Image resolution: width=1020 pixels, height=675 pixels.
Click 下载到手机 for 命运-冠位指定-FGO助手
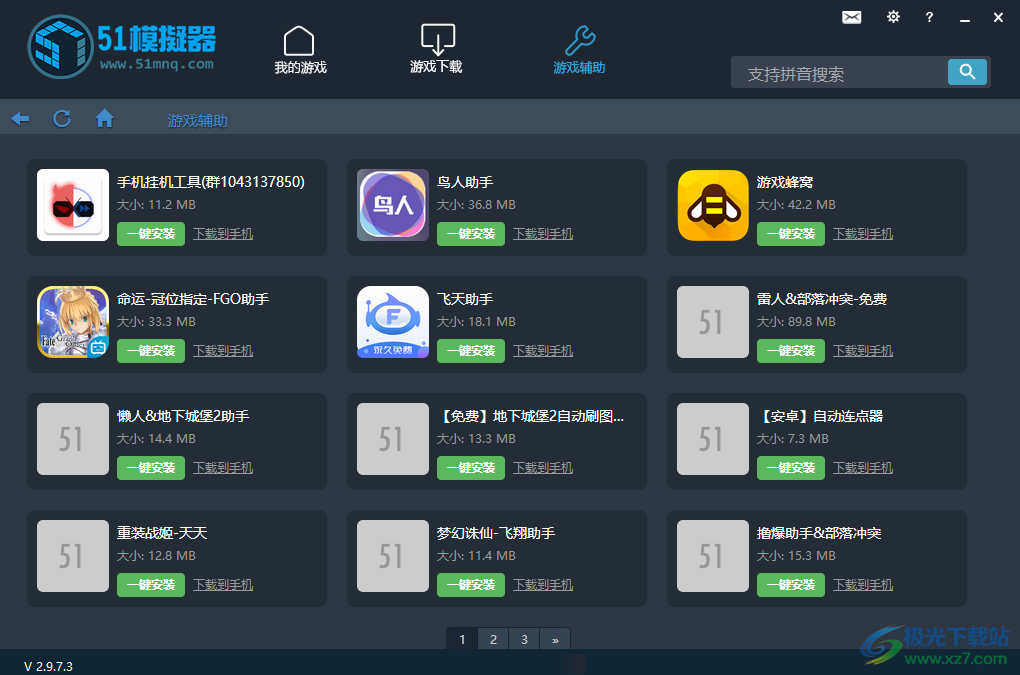[223, 351]
